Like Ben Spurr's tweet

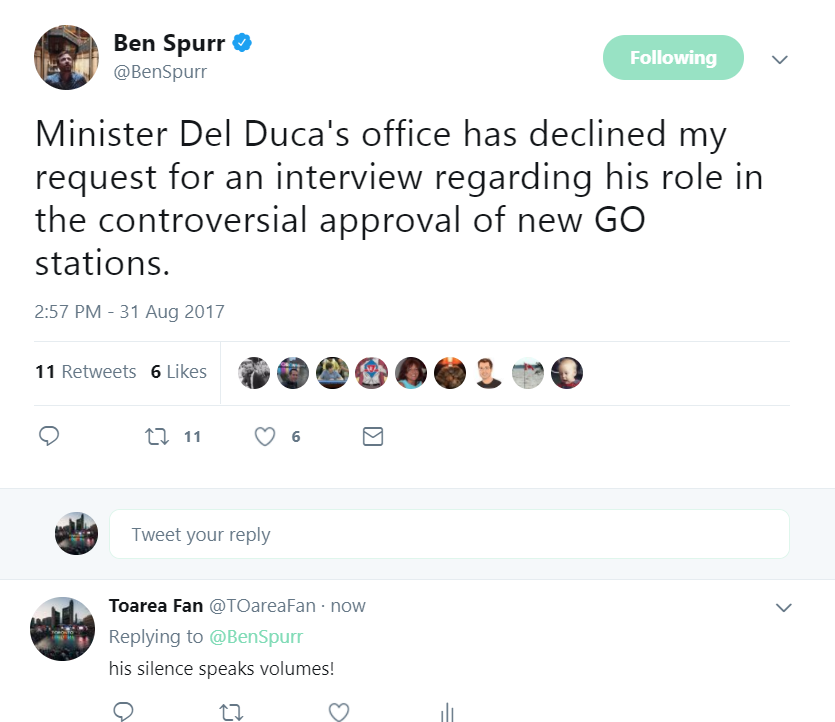[265, 436]
